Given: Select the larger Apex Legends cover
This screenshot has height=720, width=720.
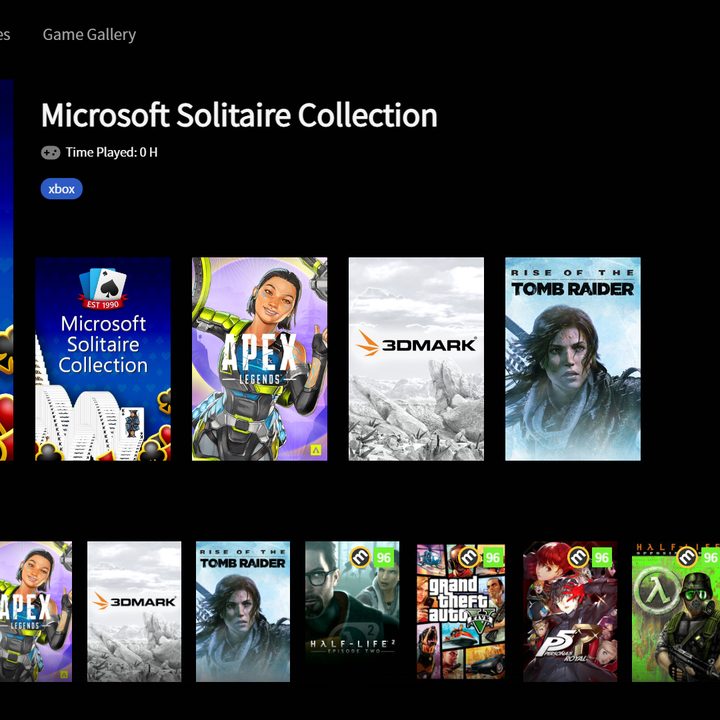Looking at the screenshot, I should [x=259, y=359].
